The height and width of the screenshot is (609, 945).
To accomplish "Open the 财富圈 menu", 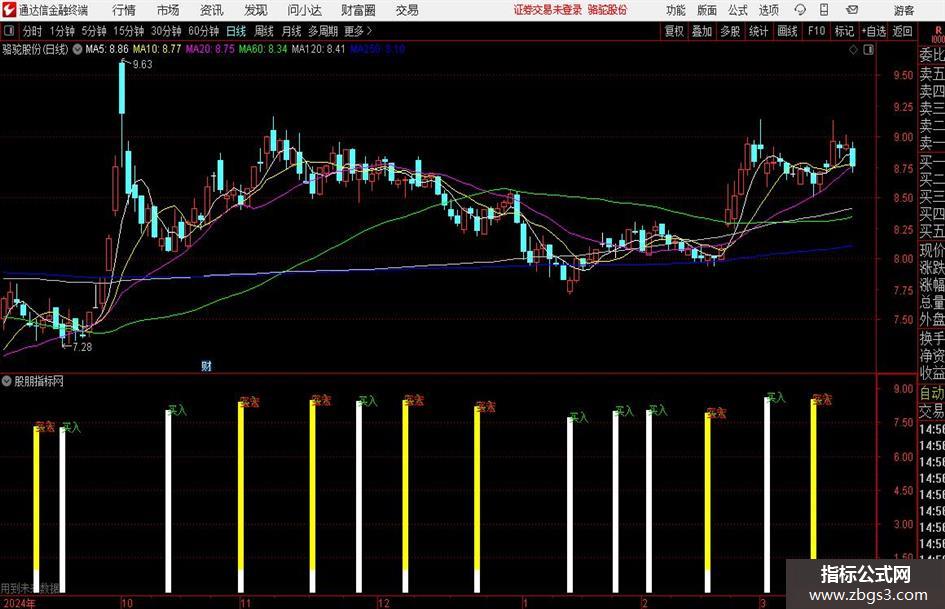I will (x=358, y=10).
